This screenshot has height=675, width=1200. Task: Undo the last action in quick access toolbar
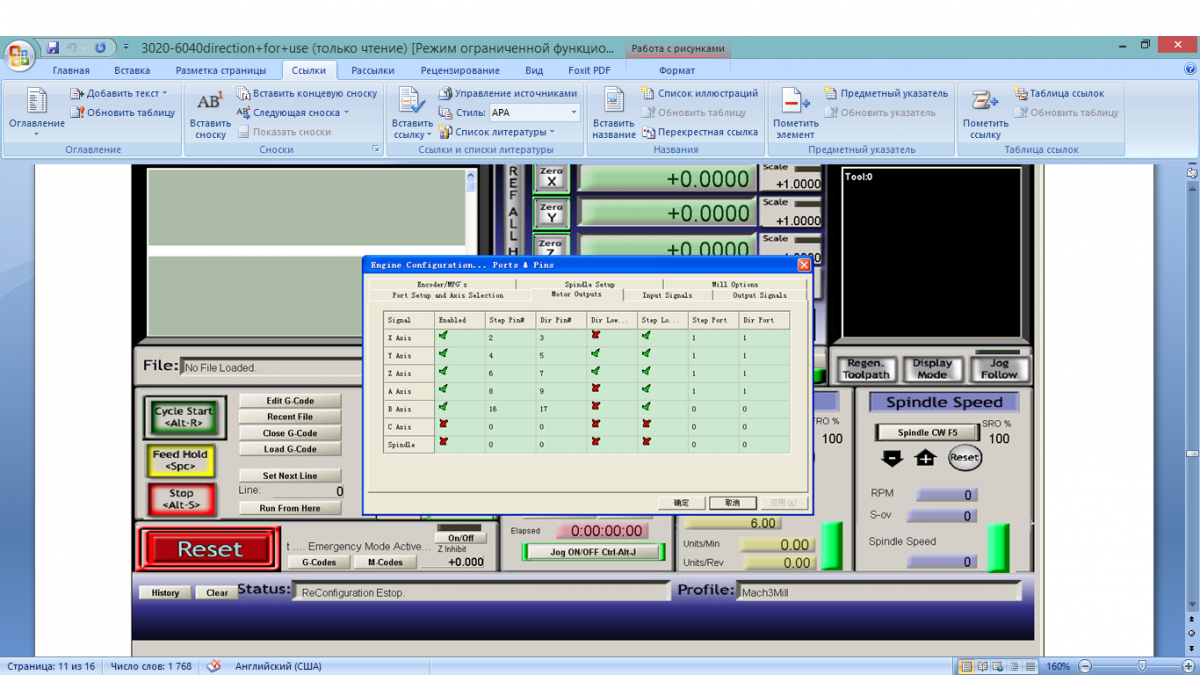coord(72,47)
